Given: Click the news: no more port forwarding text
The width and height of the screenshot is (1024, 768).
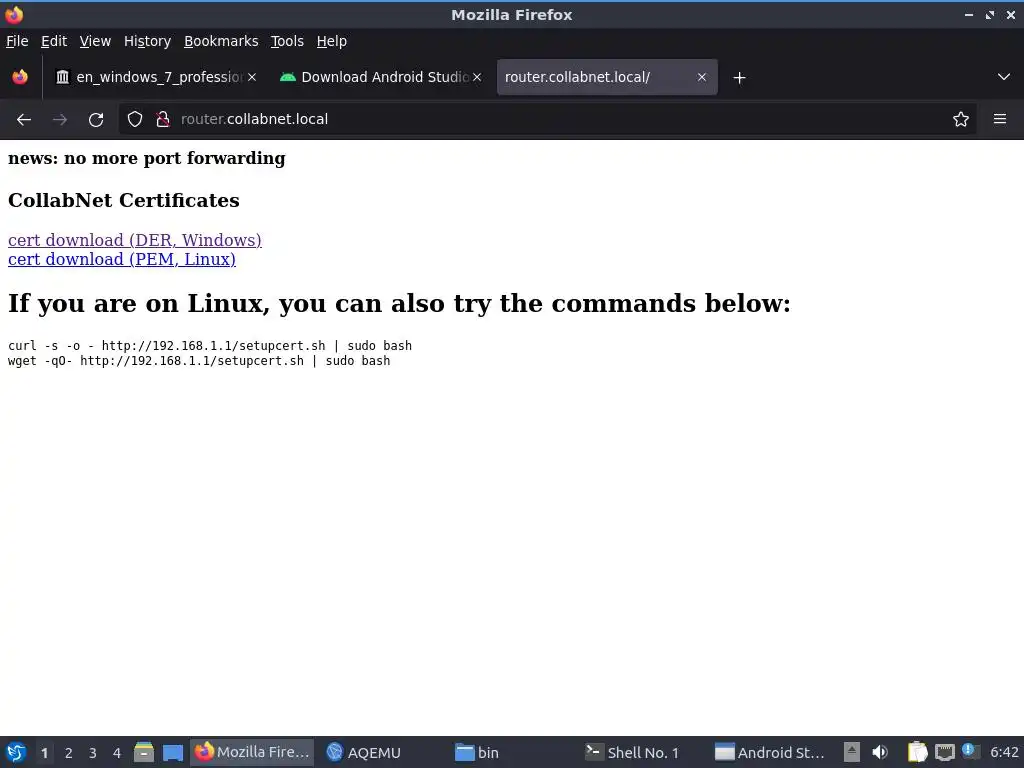Looking at the screenshot, I should coord(146,158).
